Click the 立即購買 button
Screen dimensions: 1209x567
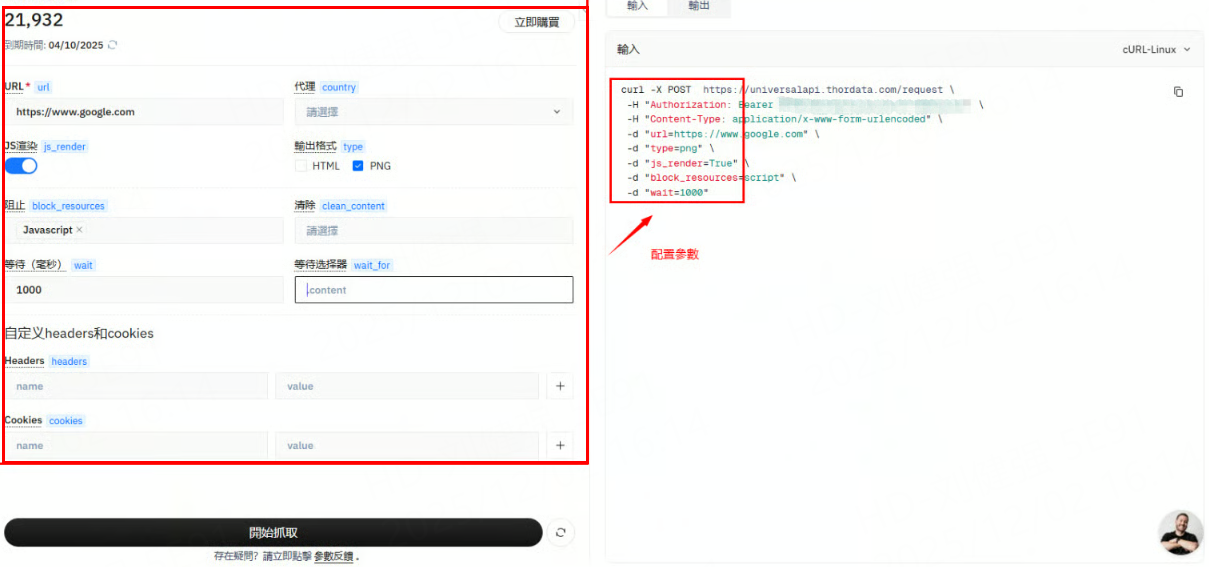(536, 22)
